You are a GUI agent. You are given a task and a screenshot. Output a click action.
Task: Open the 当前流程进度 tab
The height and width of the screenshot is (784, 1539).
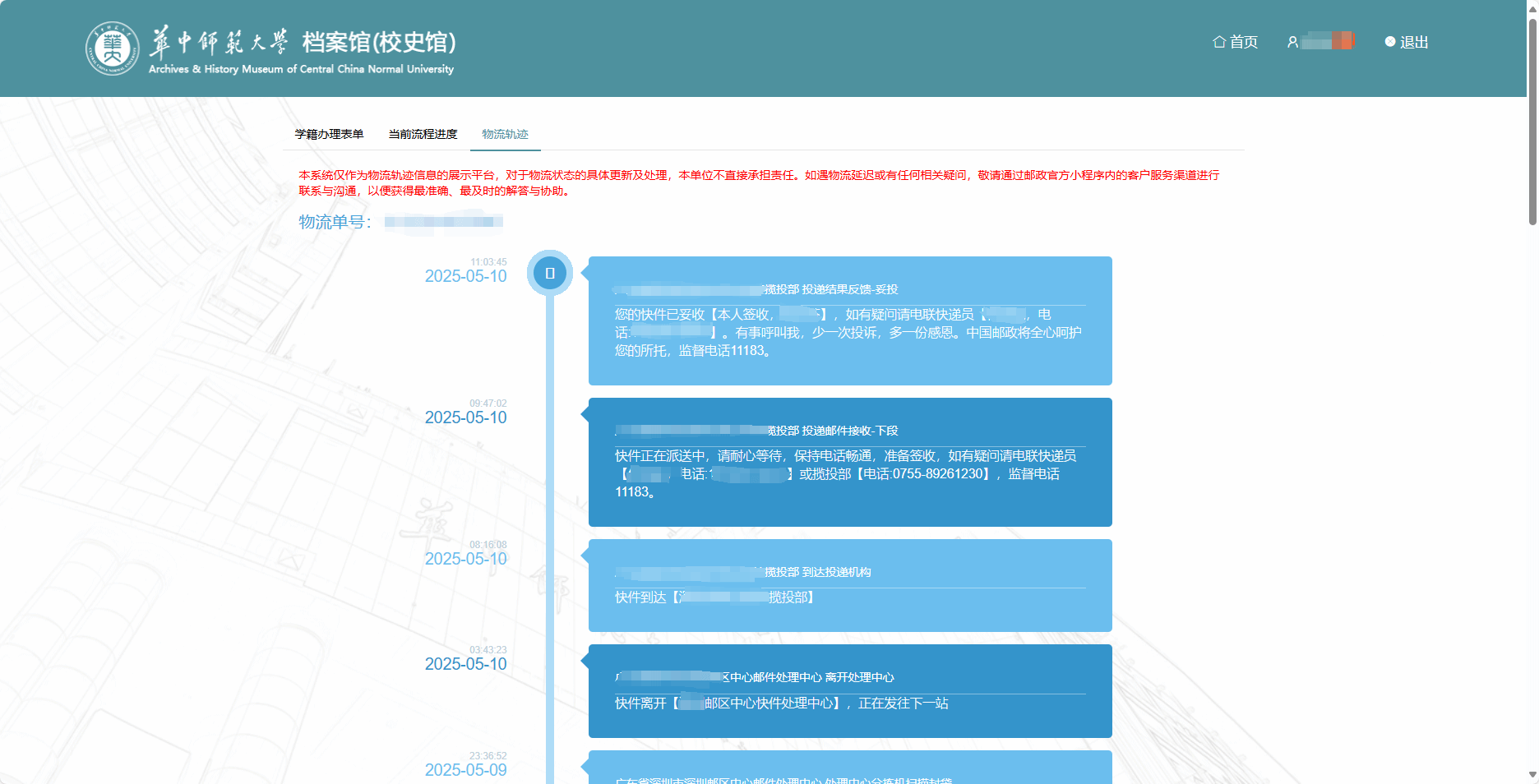click(x=423, y=134)
